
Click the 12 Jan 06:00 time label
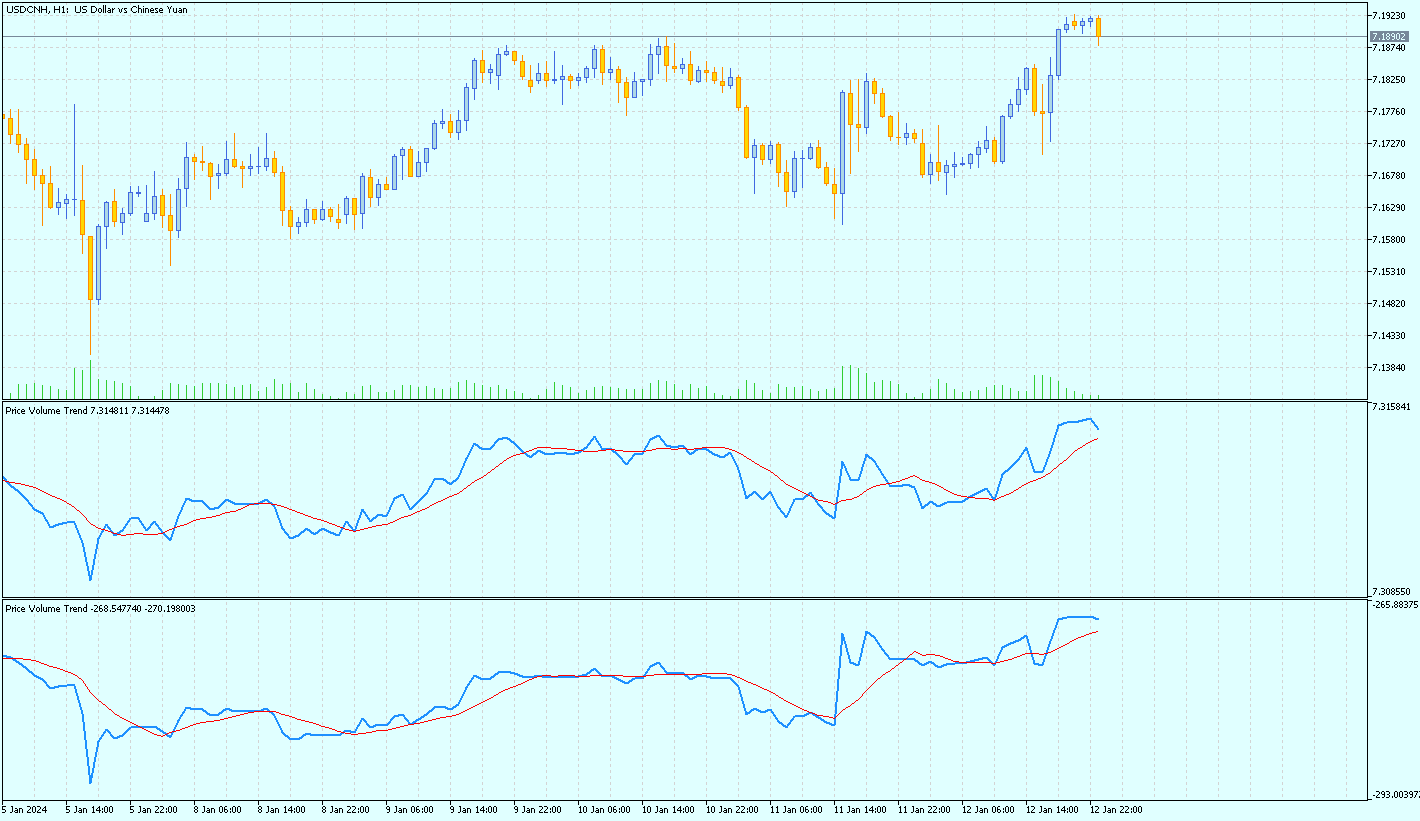click(x=988, y=809)
